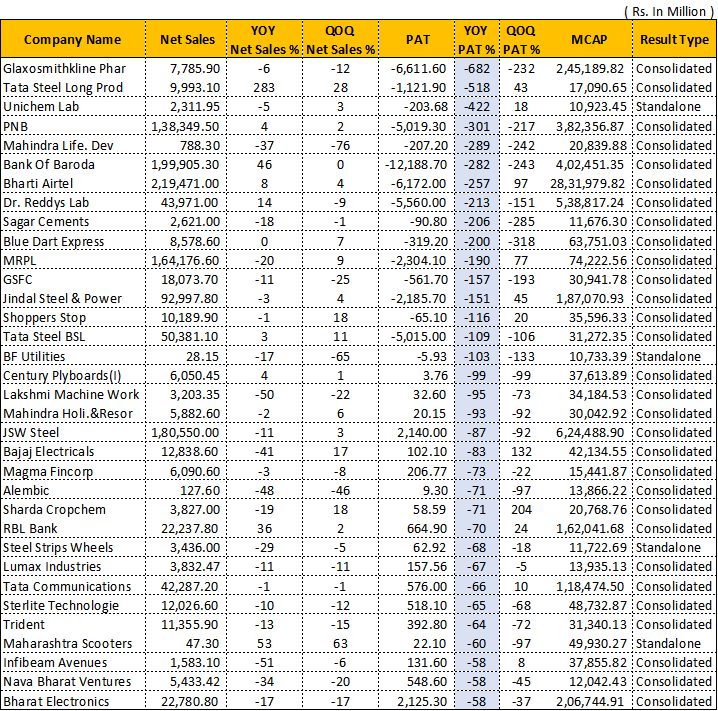Click Standalone in BF Utilities row
Viewport: 718px width, 711px height.
(x=668, y=357)
